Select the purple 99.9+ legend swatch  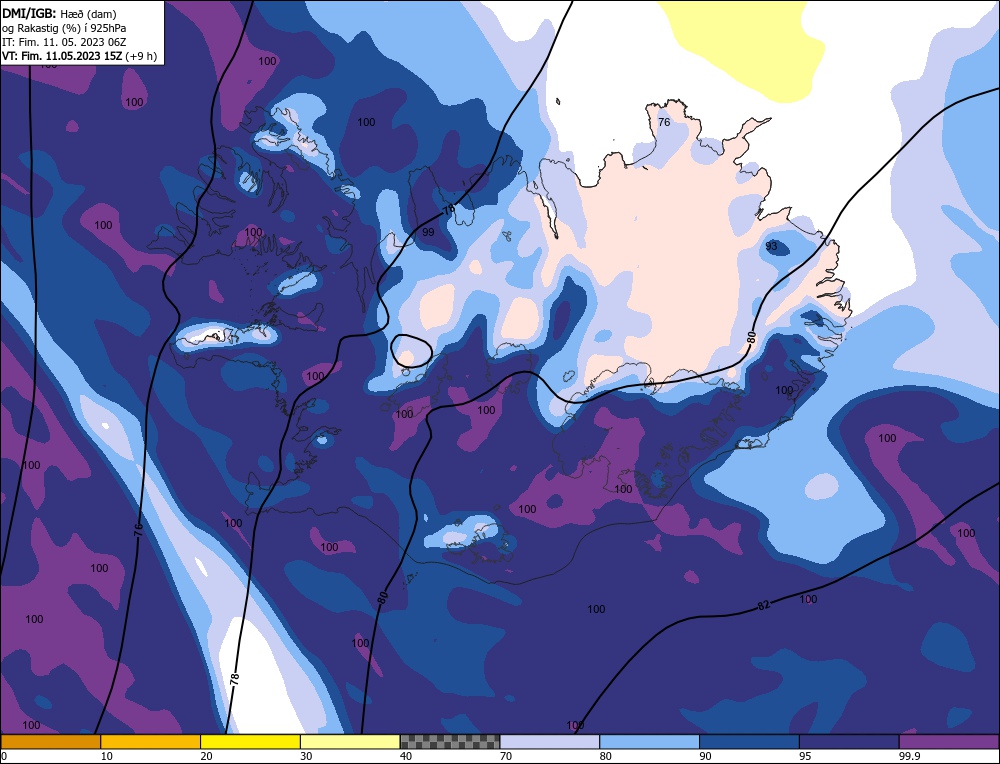[949, 742]
